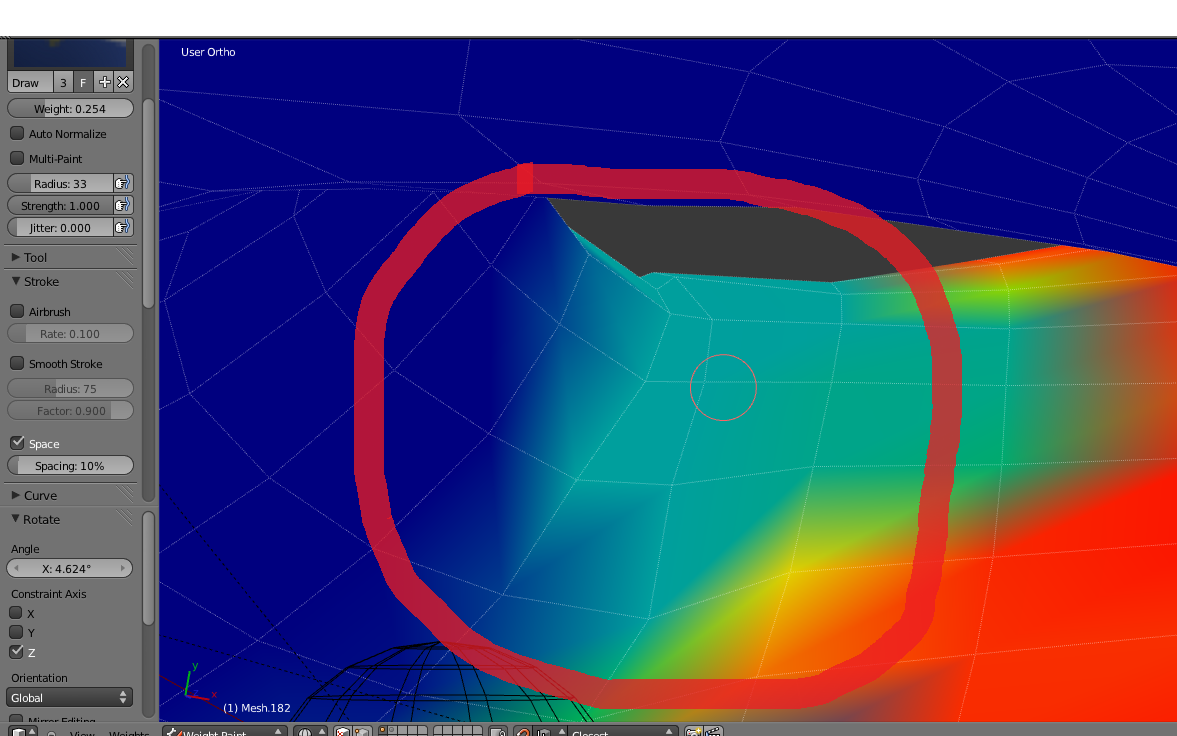Viewport: 1177px width, 736px height.
Task: Adjust the brush Radius 33 slider
Action: point(60,183)
